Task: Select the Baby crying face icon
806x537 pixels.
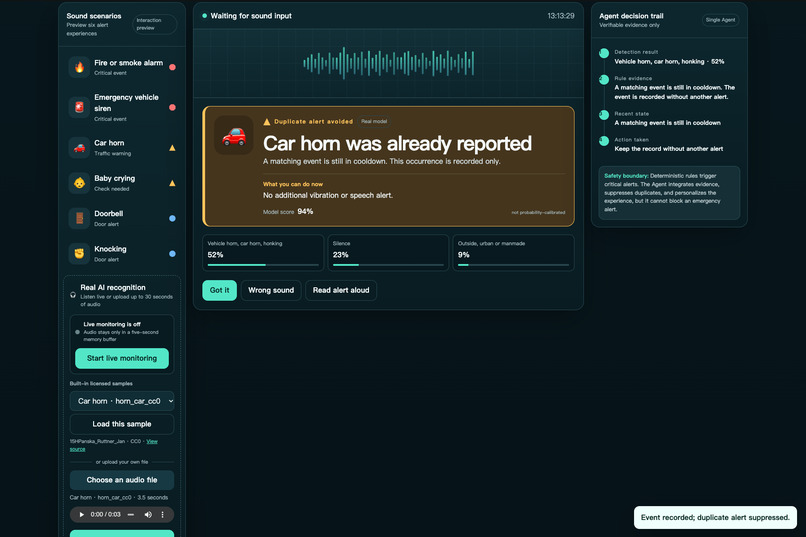Action: click(x=79, y=183)
